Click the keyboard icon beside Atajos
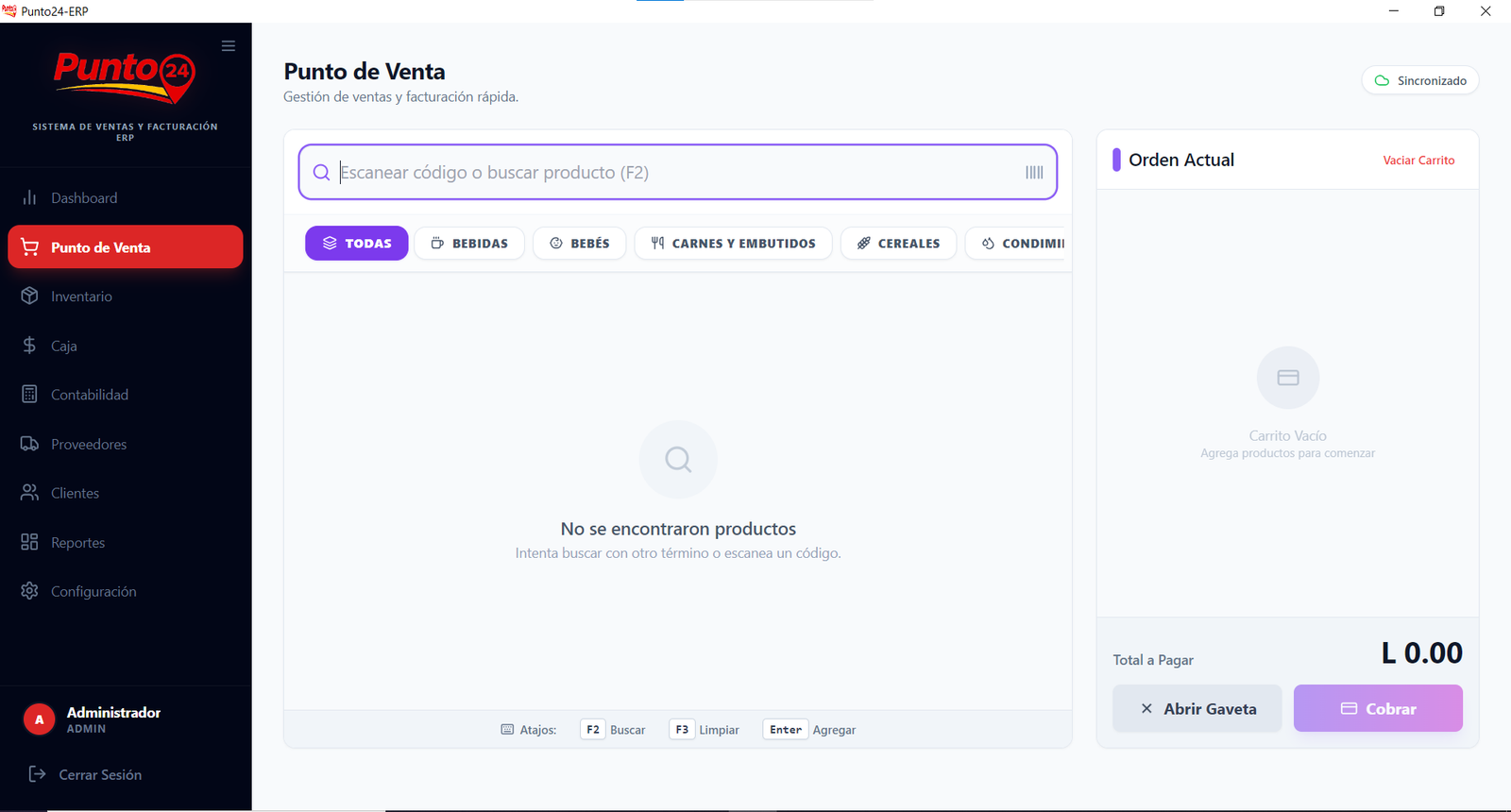Image resolution: width=1511 pixels, height=812 pixels. [x=507, y=730]
